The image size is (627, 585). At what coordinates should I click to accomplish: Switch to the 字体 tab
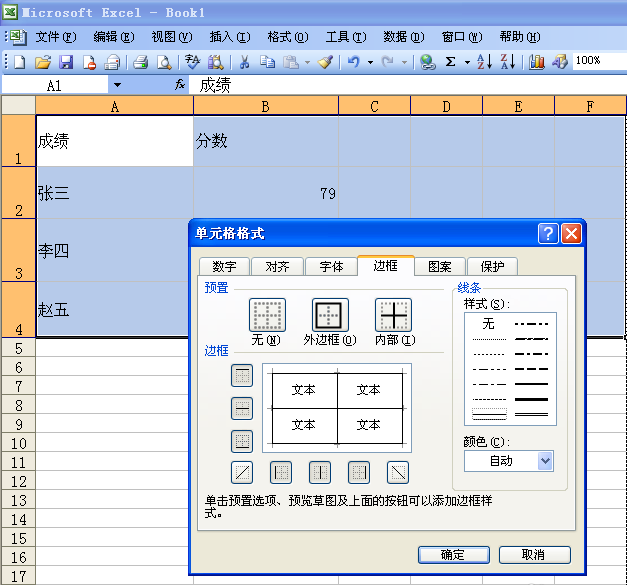click(331, 266)
